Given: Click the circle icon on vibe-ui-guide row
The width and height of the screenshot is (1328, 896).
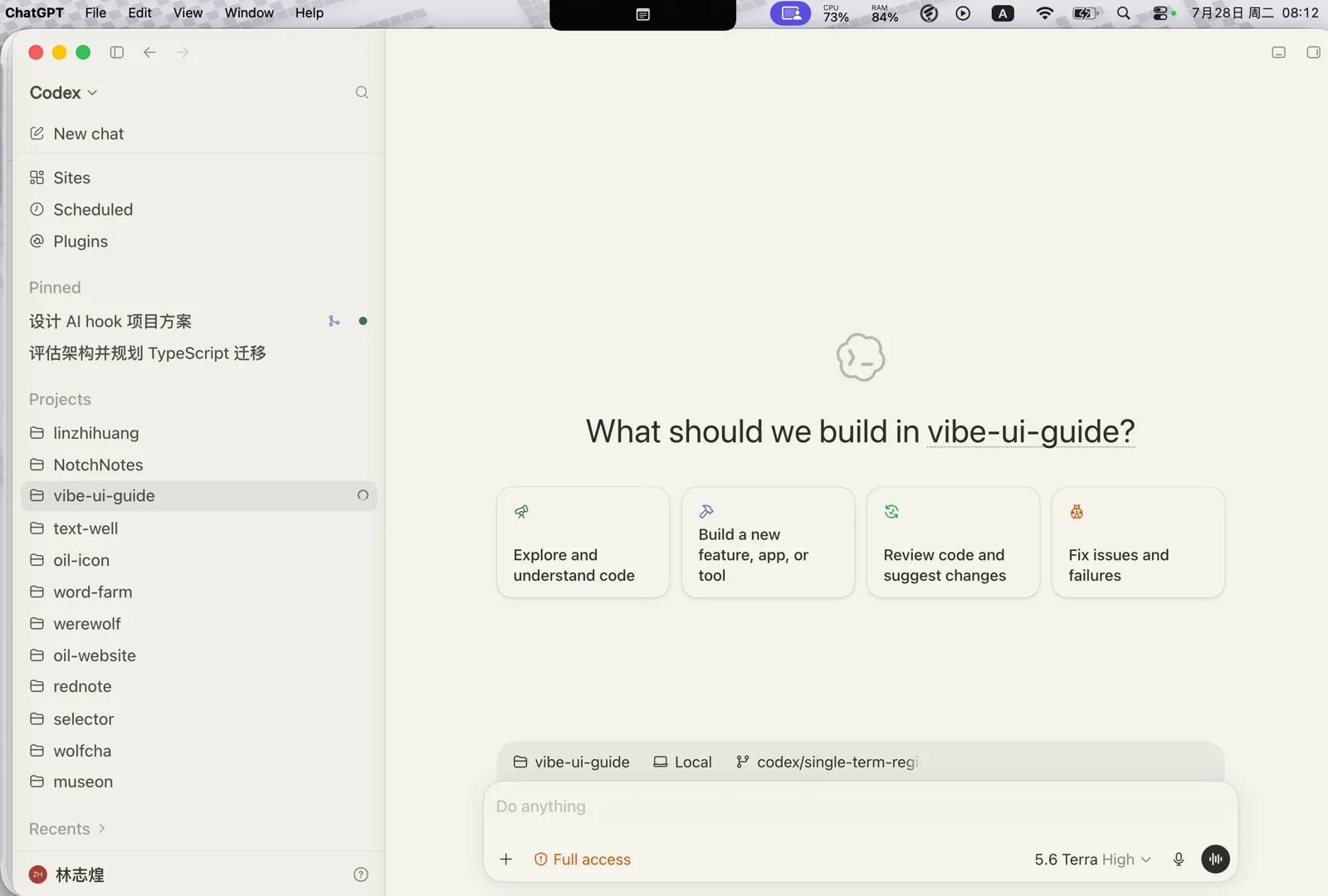Looking at the screenshot, I should coord(363,495).
